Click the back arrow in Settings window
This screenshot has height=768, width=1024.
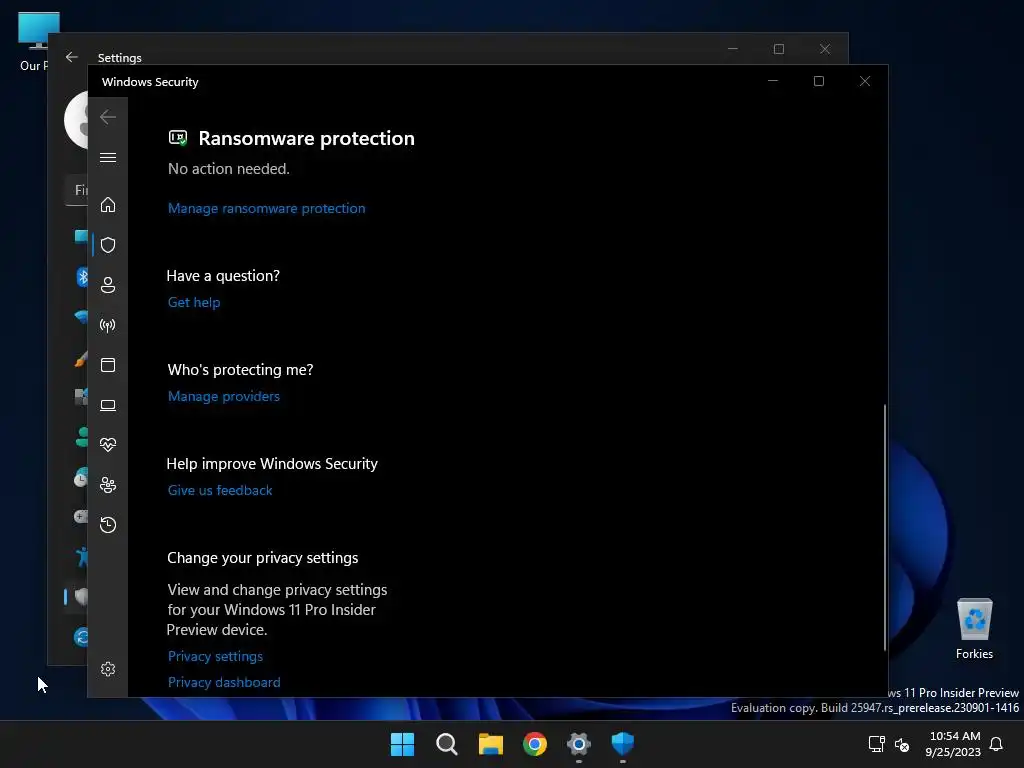(x=72, y=57)
